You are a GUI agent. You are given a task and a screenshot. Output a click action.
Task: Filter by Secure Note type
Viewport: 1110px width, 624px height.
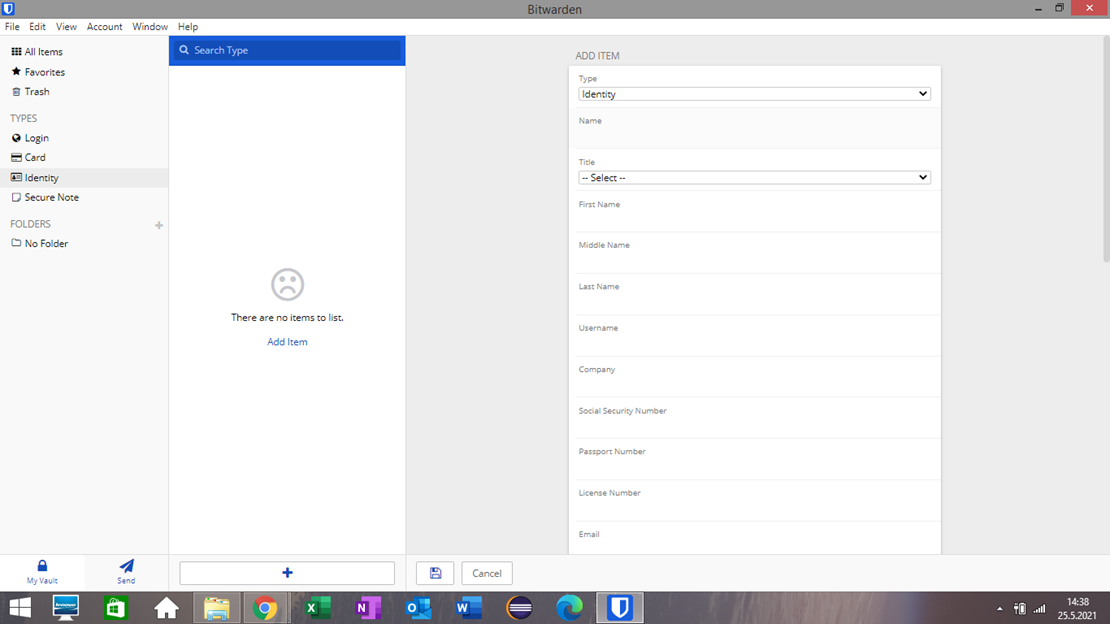tap(51, 197)
